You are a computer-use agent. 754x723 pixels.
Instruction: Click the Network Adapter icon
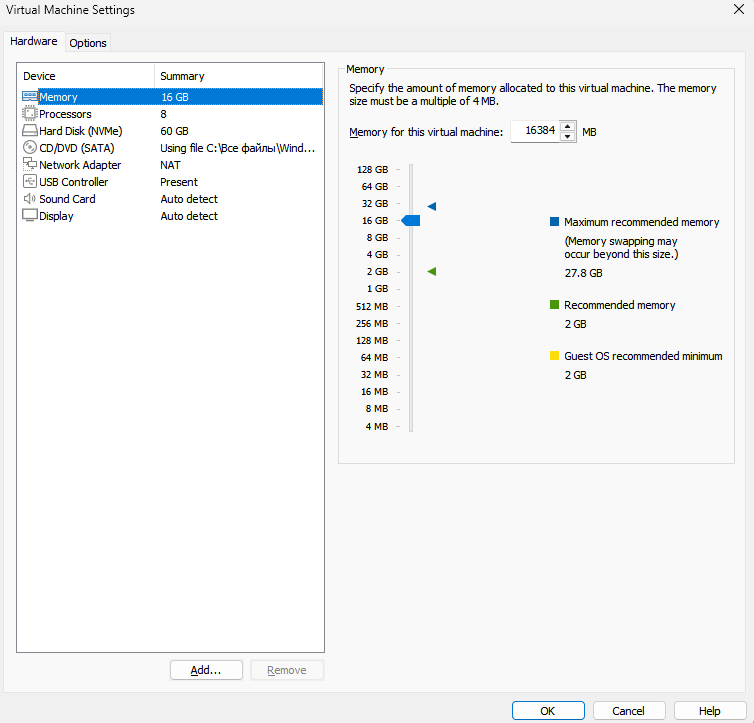pos(29,164)
